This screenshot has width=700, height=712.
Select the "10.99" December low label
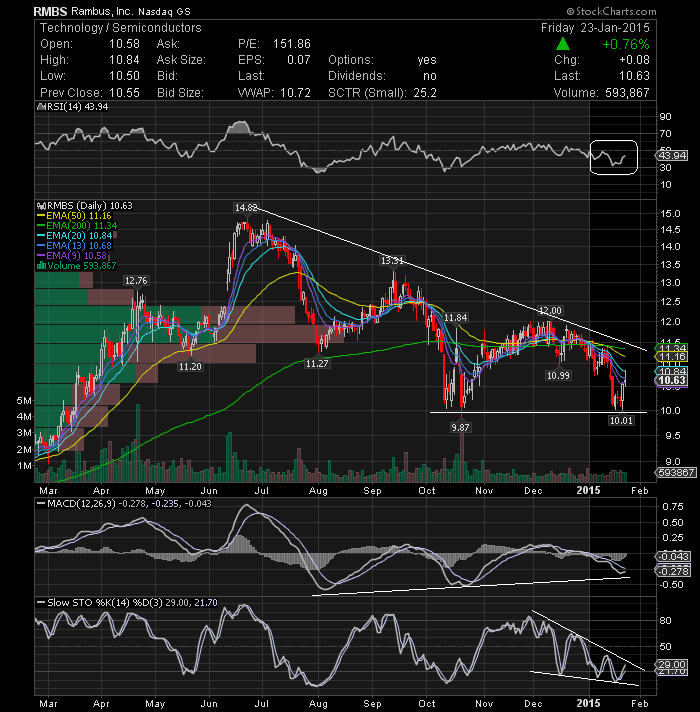[558, 376]
